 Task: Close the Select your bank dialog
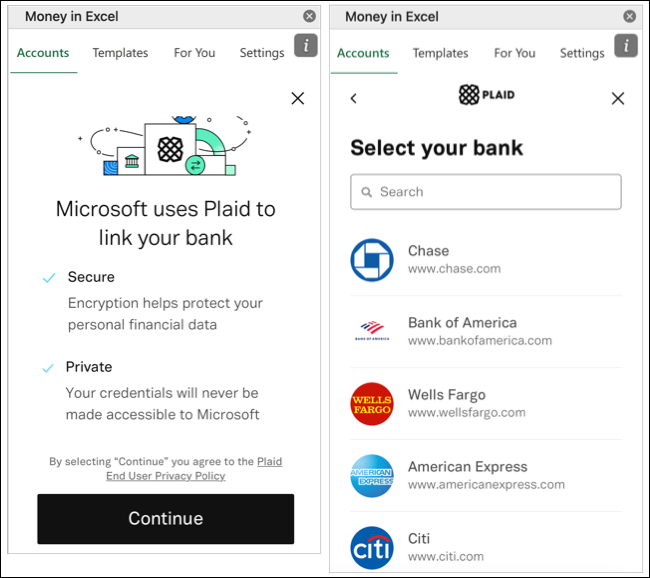point(618,99)
